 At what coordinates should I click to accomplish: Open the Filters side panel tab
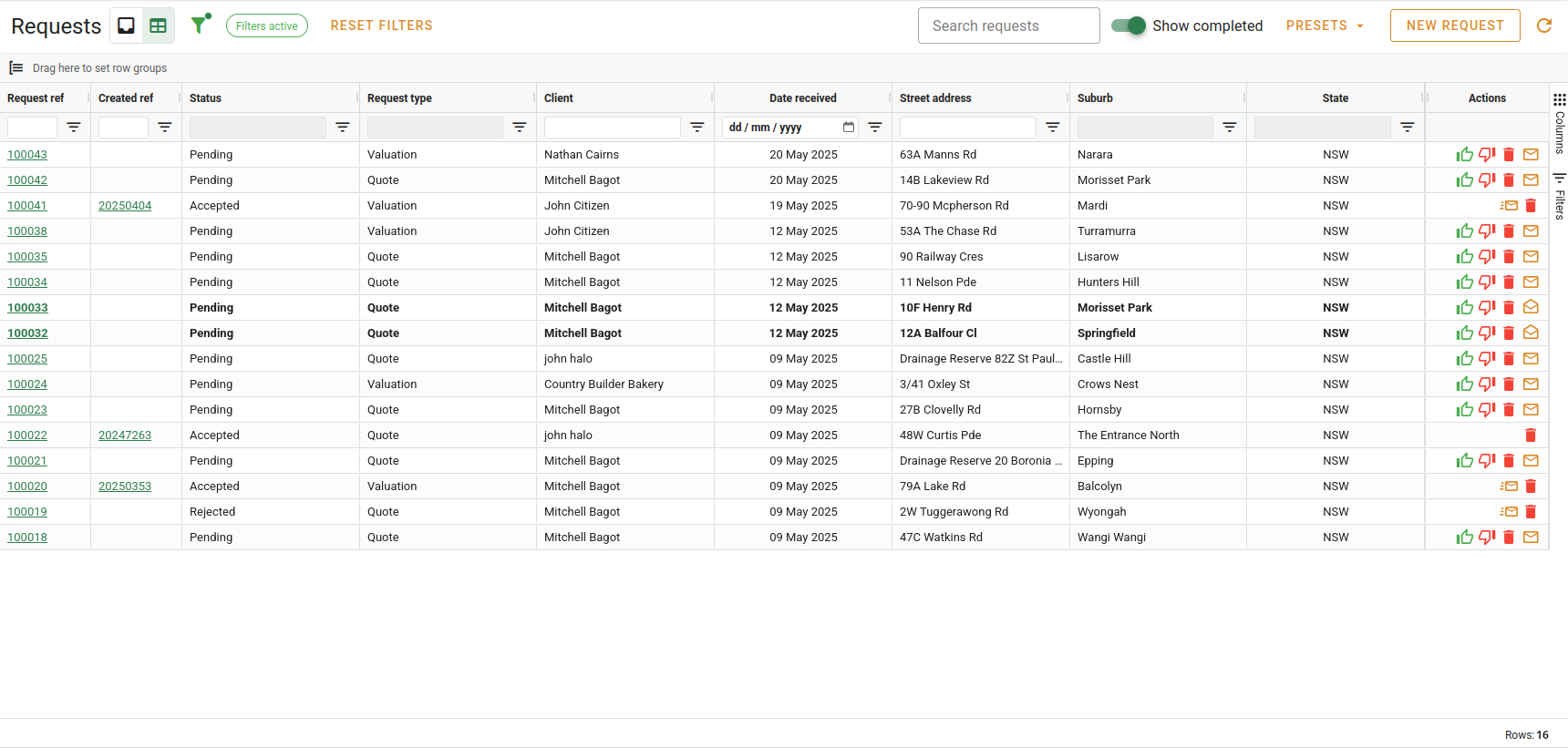pos(1559,197)
